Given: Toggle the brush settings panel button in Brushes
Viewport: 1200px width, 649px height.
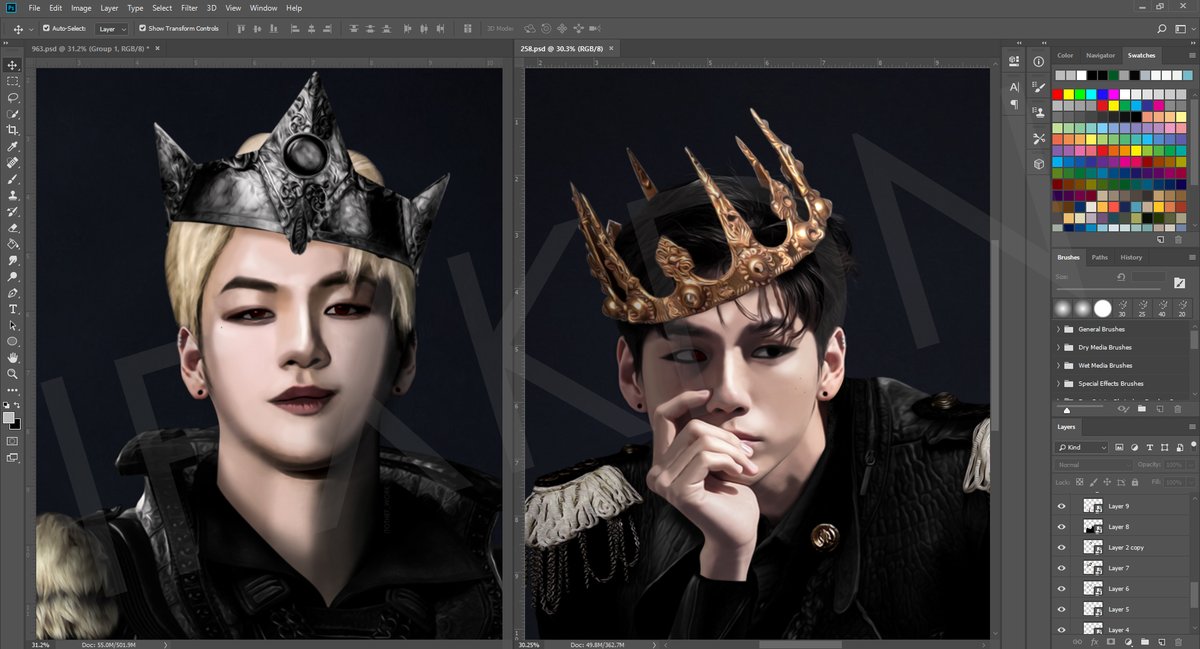Looking at the screenshot, I should [1180, 284].
